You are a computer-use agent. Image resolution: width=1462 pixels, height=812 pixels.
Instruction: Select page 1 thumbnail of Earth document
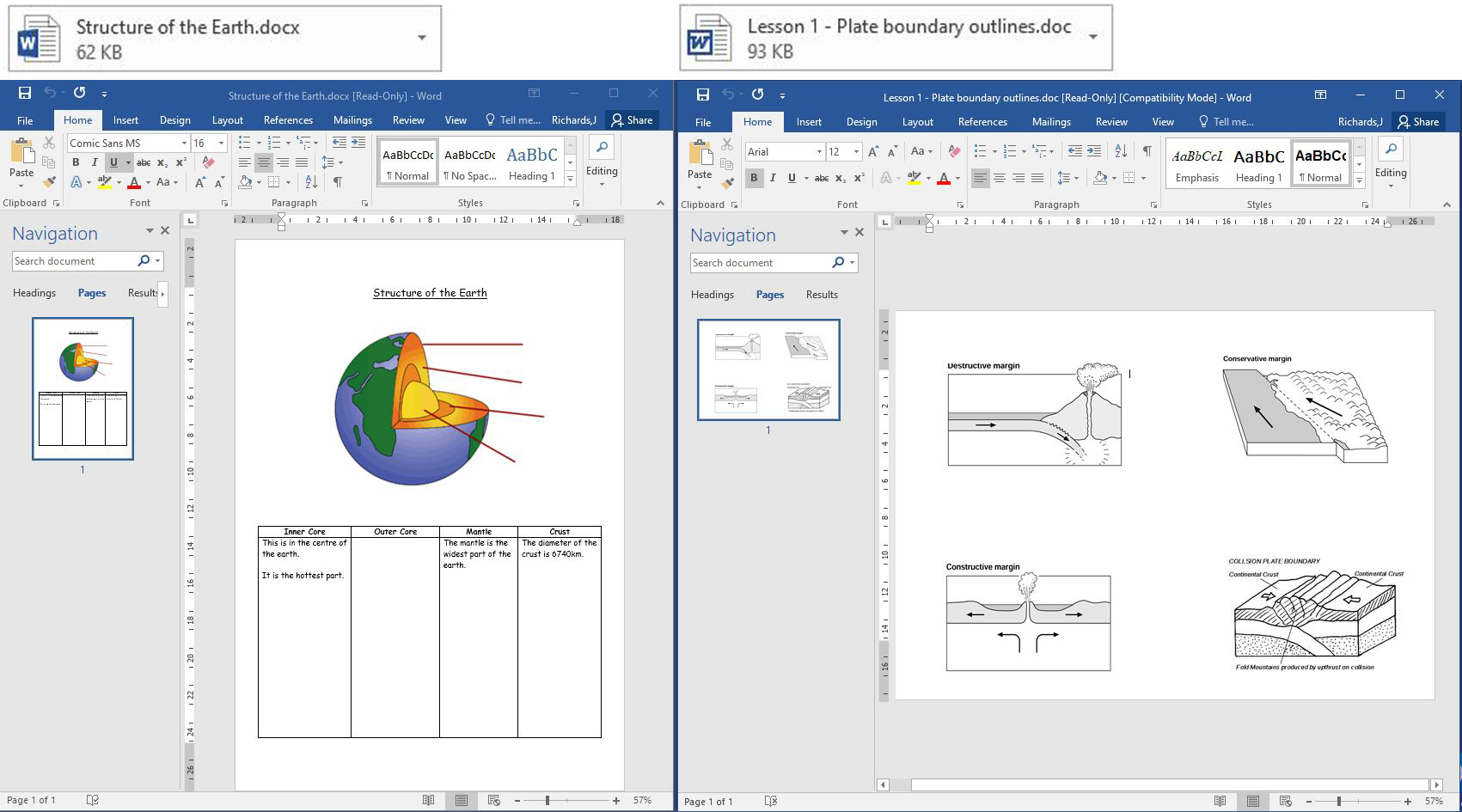tap(83, 388)
